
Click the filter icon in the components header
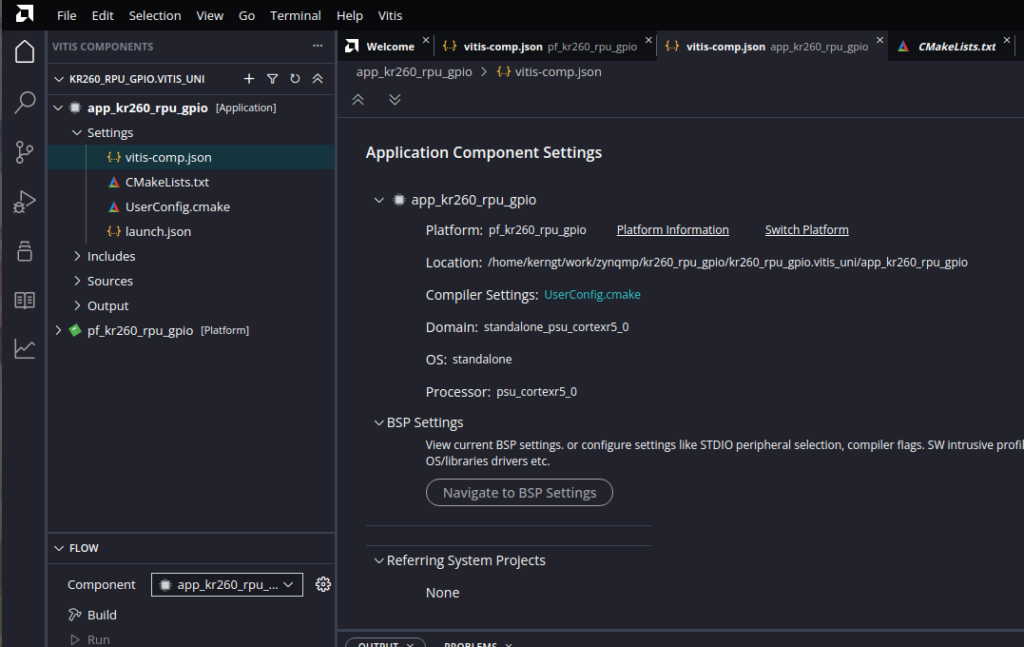pos(272,78)
